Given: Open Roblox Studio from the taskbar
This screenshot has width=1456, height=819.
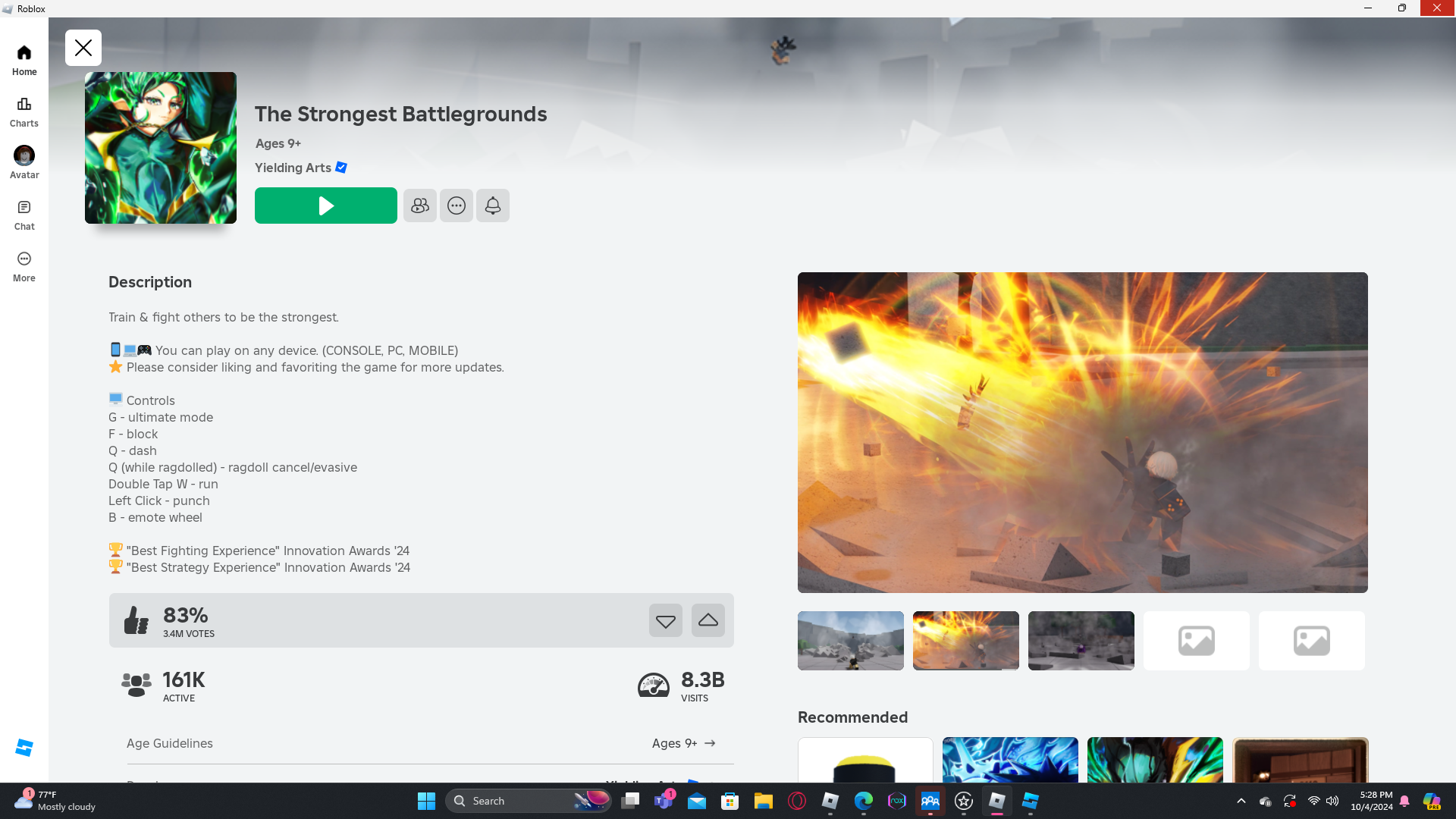Looking at the screenshot, I should pos(1031,801).
